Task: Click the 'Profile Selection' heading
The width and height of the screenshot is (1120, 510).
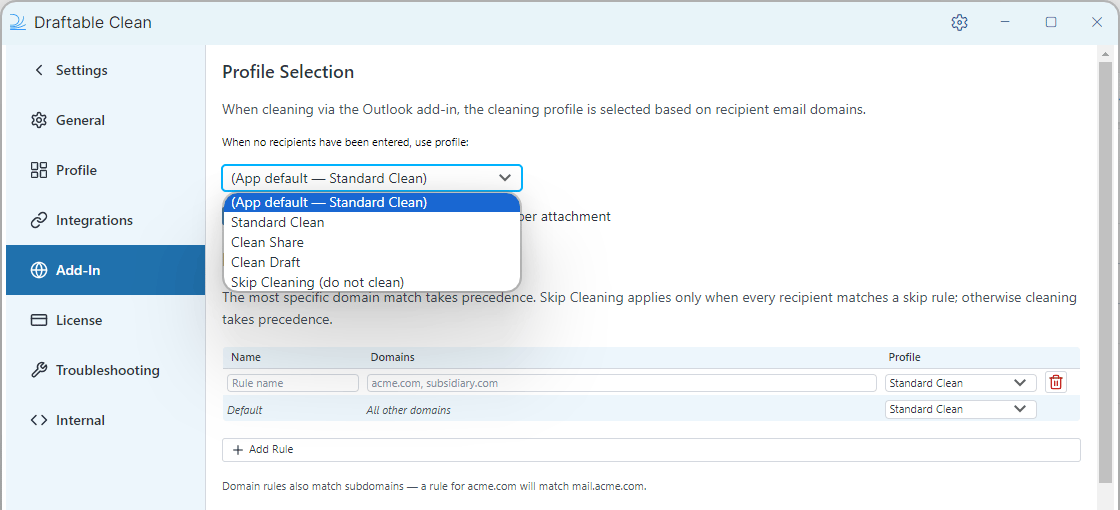Action: [288, 72]
